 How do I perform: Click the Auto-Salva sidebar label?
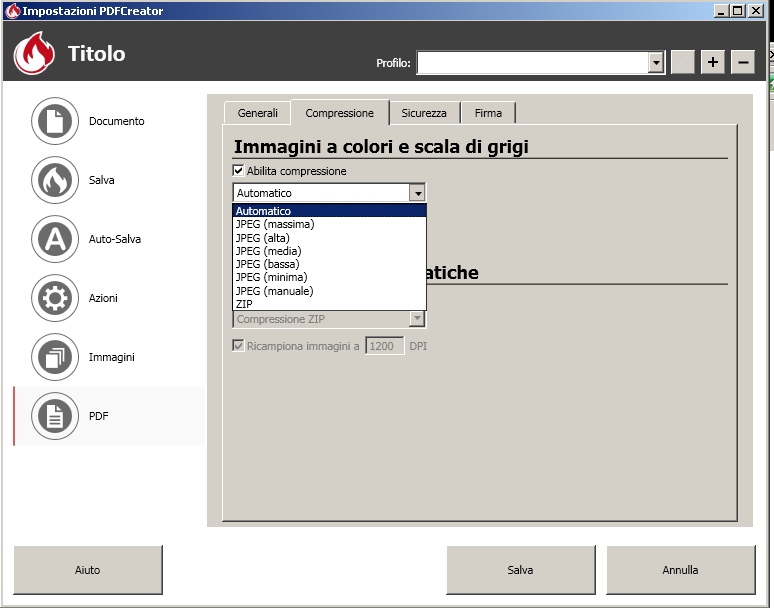click(x=115, y=239)
